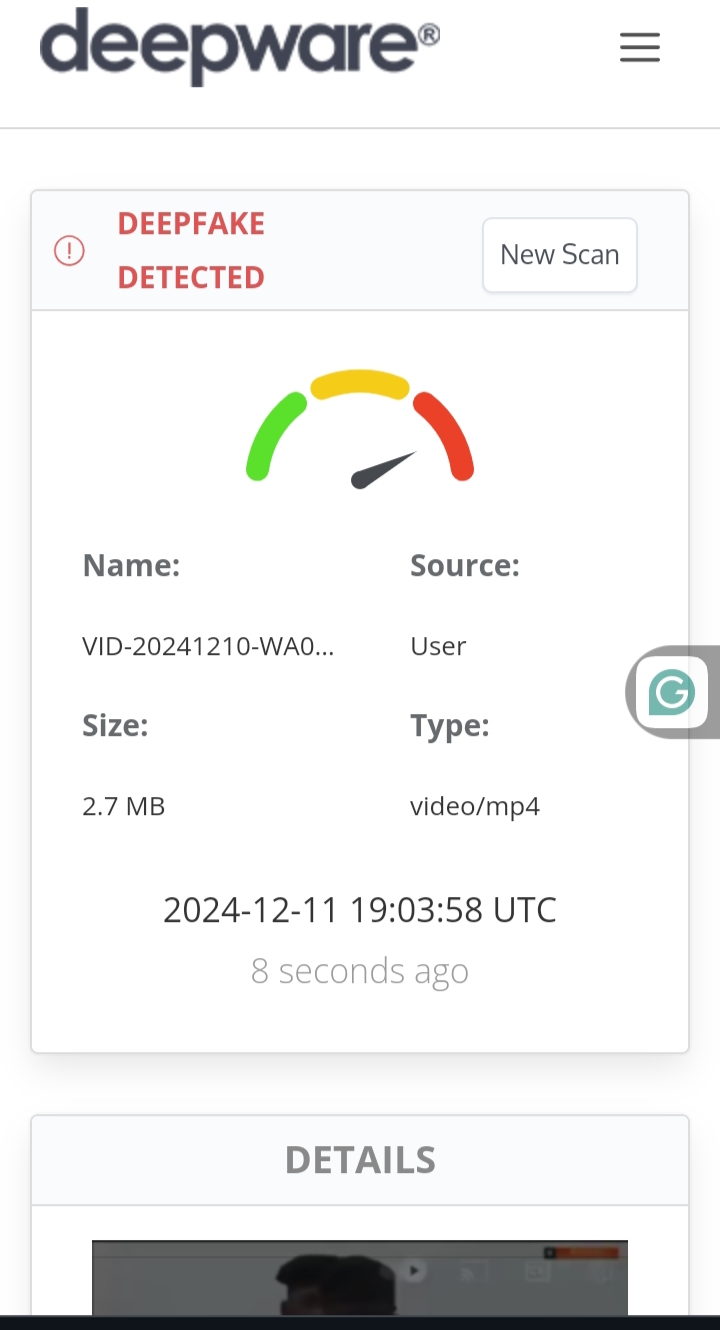Screen dimensions: 720x1330
Task: Click the 8 seconds ago text
Action: (x=360, y=971)
